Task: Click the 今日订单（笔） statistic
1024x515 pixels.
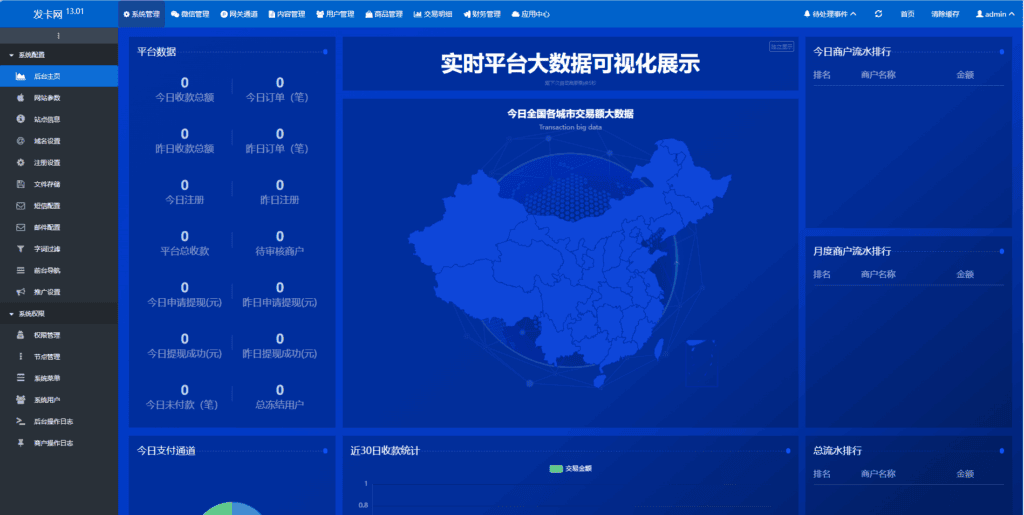Action: tap(280, 90)
